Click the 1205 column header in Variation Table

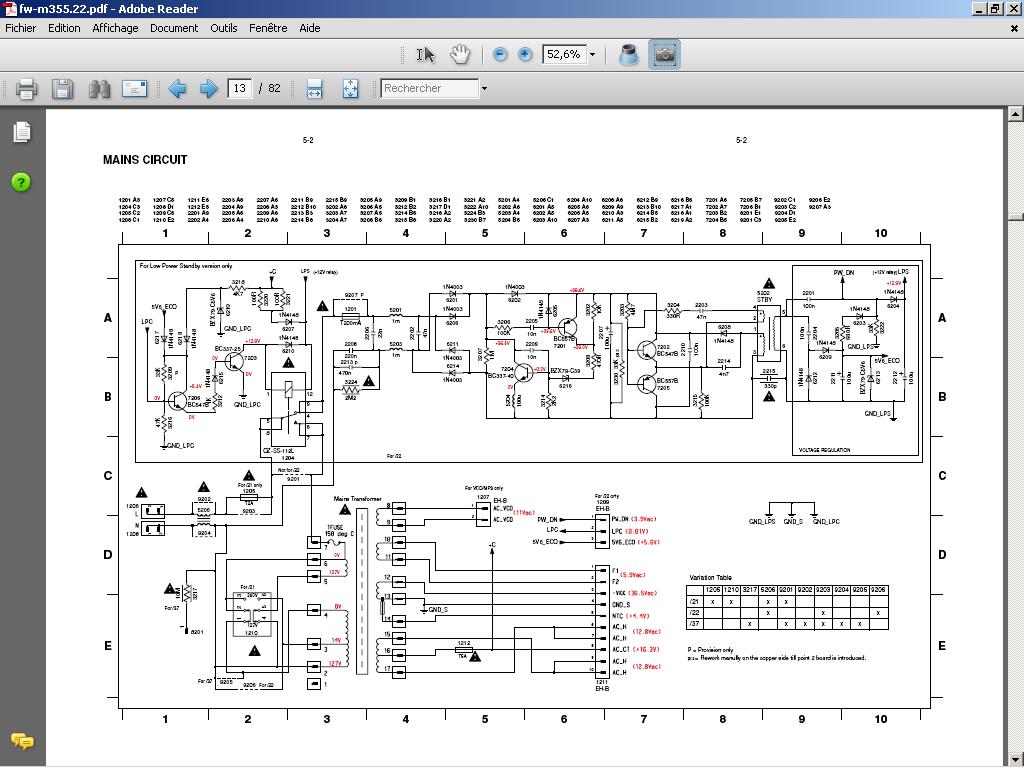pyautogui.click(x=712, y=590)
